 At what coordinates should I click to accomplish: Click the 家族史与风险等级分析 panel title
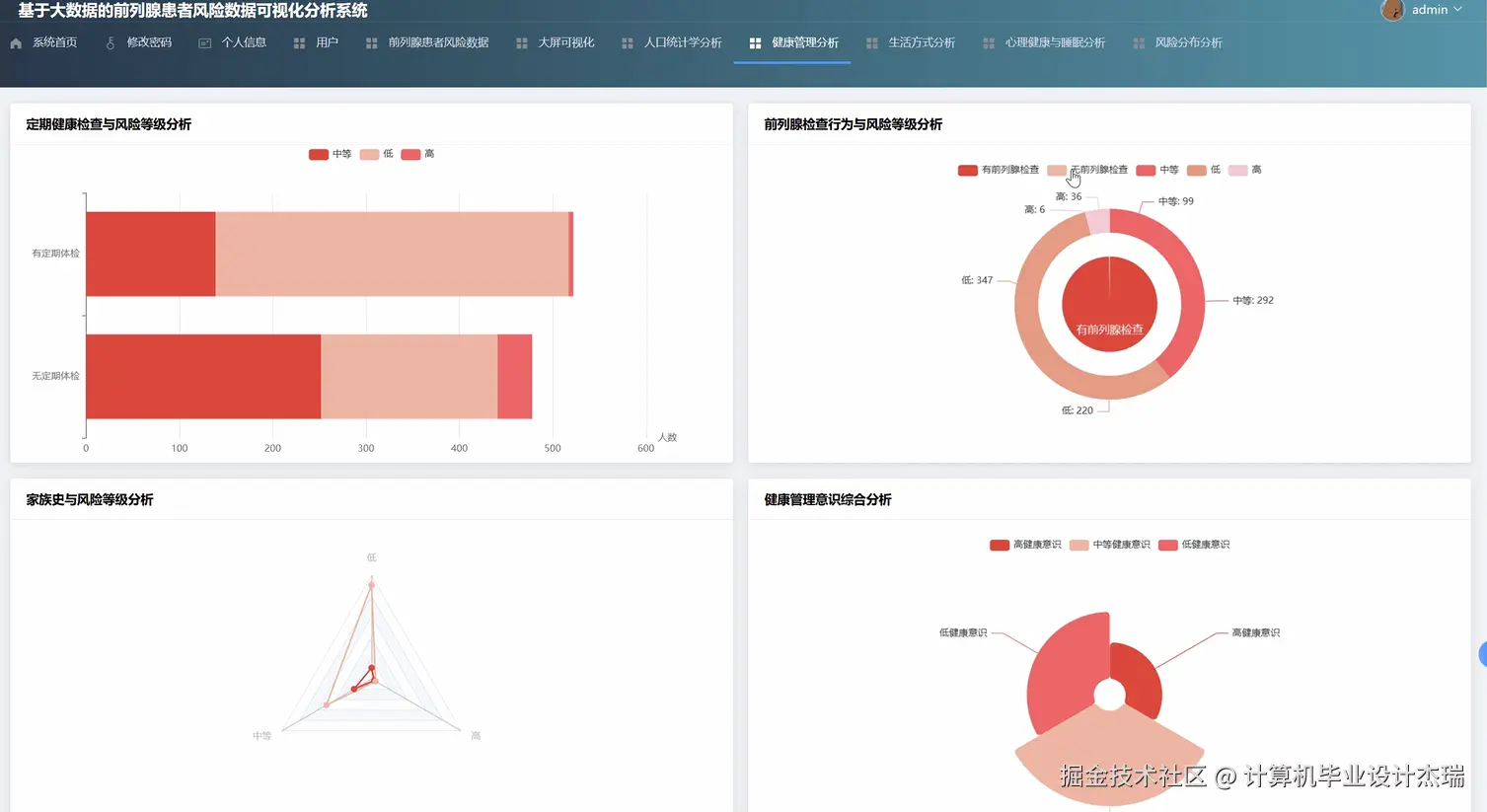click(90, 500)
